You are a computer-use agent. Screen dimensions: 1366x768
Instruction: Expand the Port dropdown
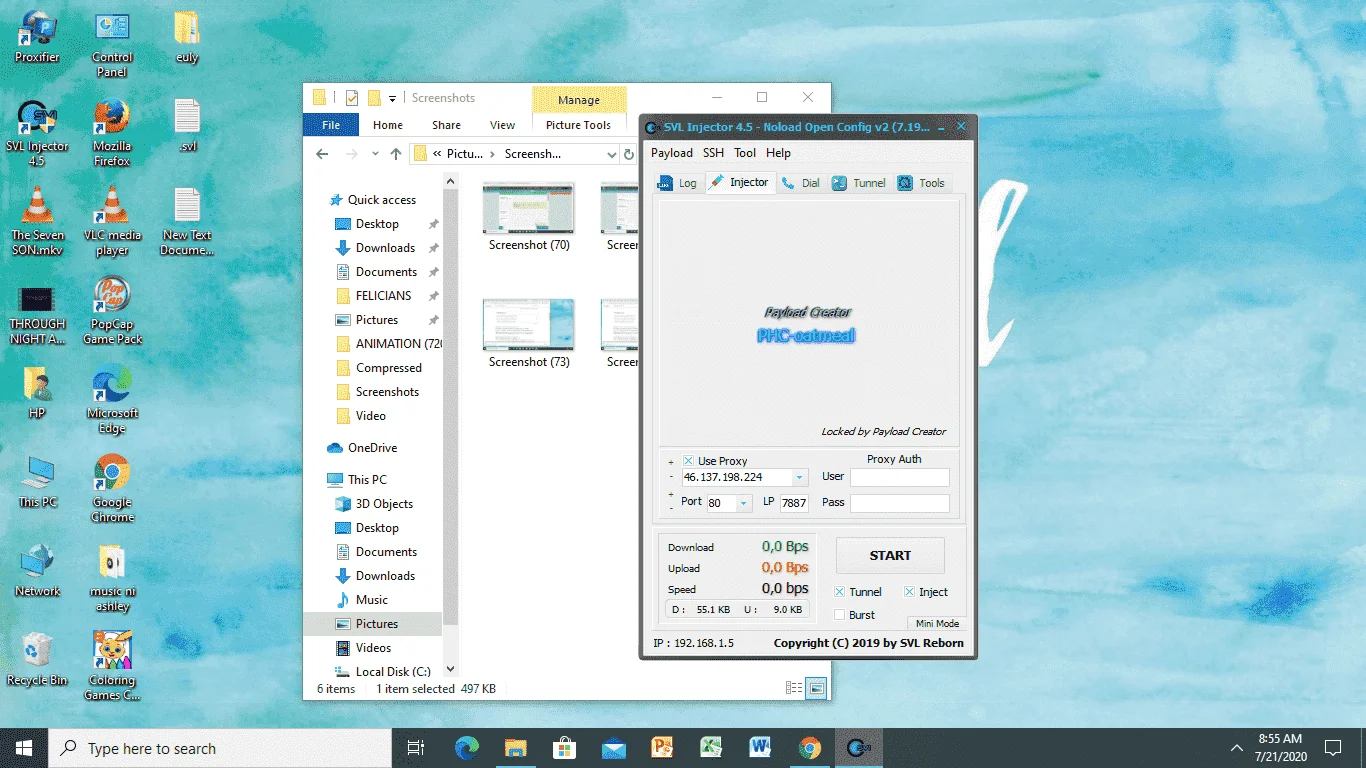coord(743,504)
